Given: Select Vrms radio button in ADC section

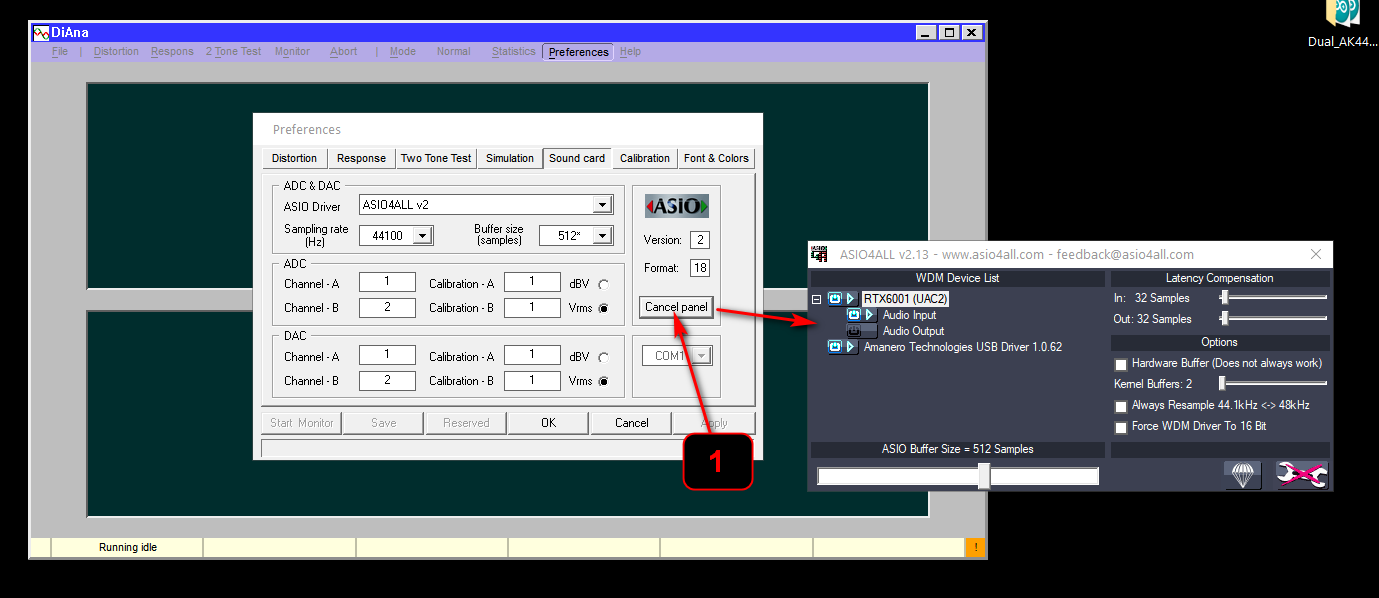Looking at the screenshot, I should [x=603, y=308].
